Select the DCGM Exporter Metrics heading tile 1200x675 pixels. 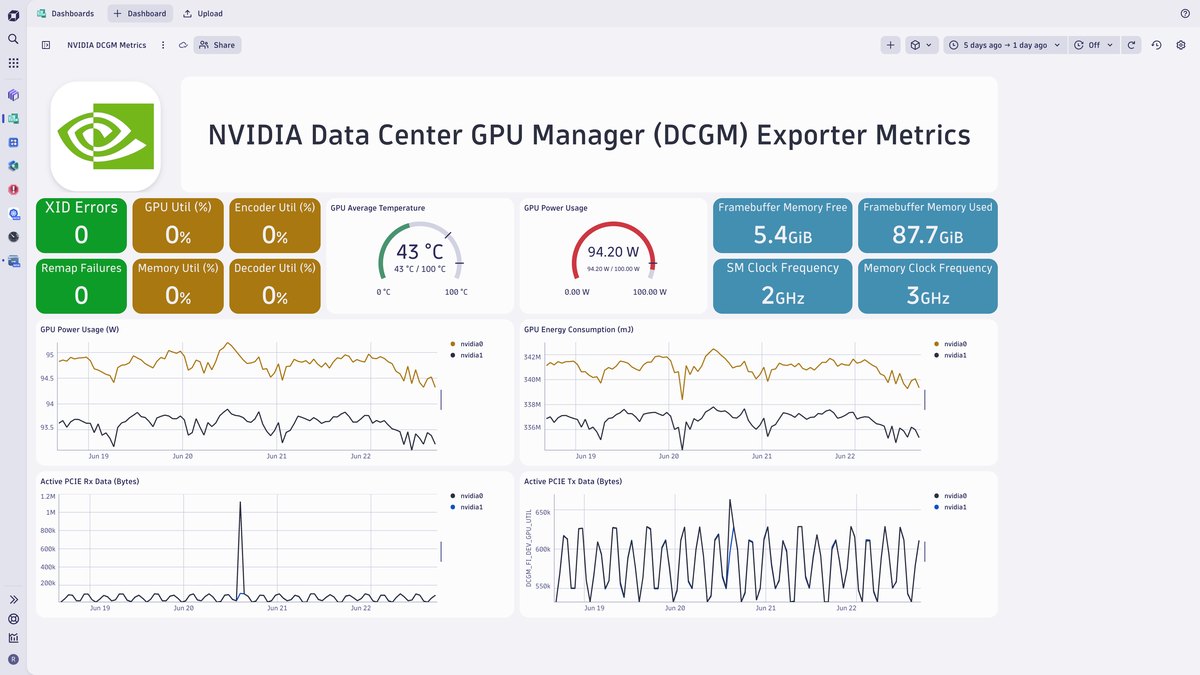click(589, 135)
